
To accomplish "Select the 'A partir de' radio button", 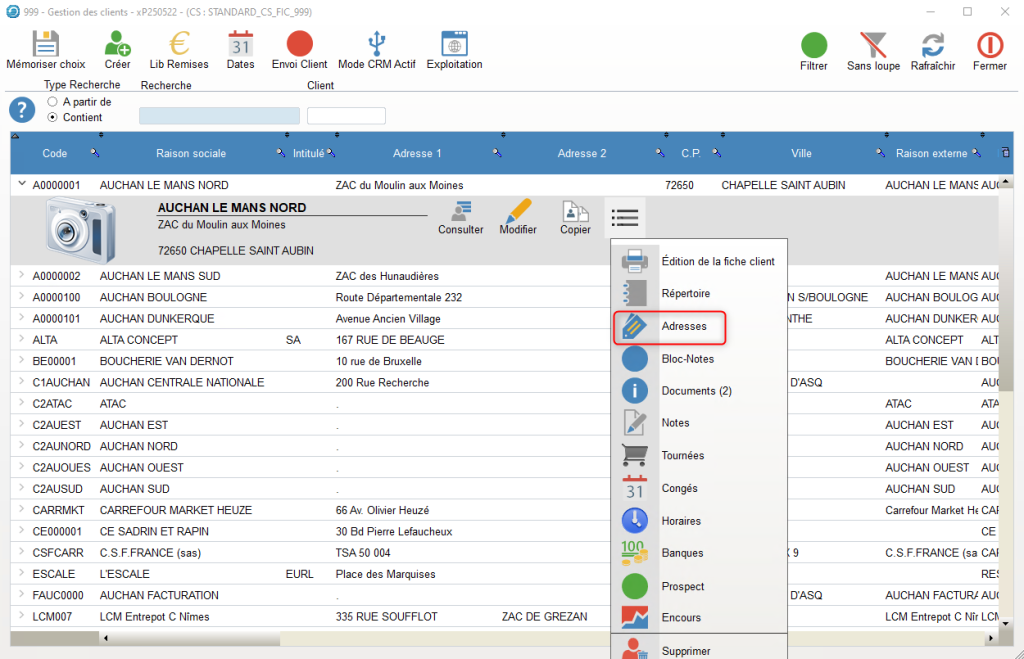I will pos(53,102).
